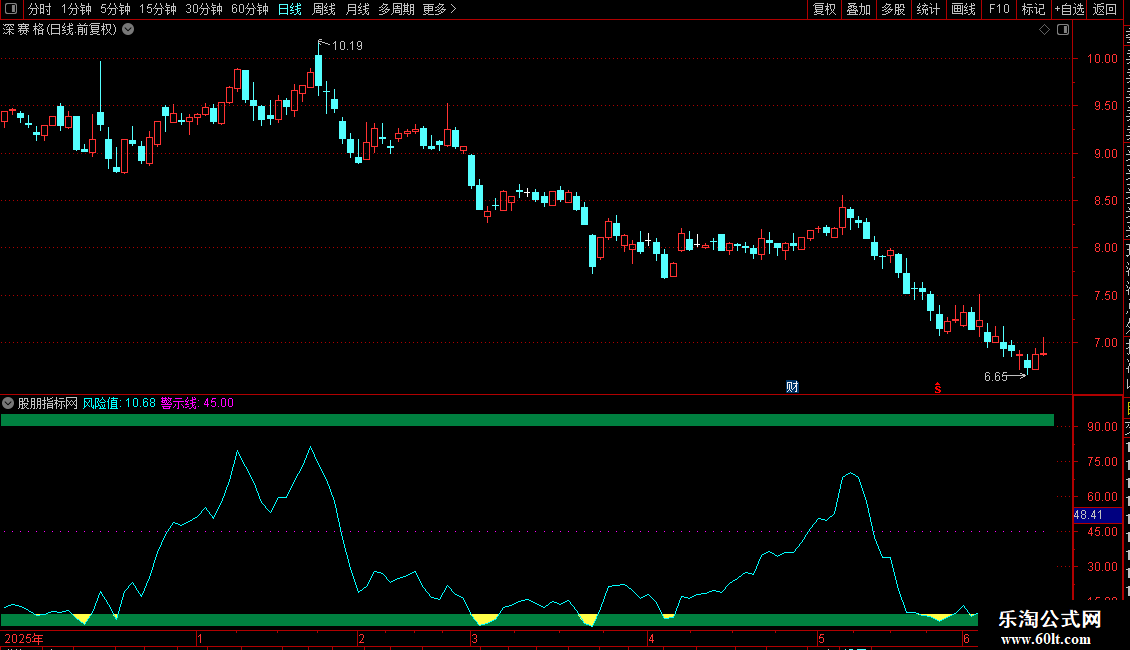Switch to 日线 daily chart
The width and height of the screenshot is (1130, 650).
click(290, 9)
